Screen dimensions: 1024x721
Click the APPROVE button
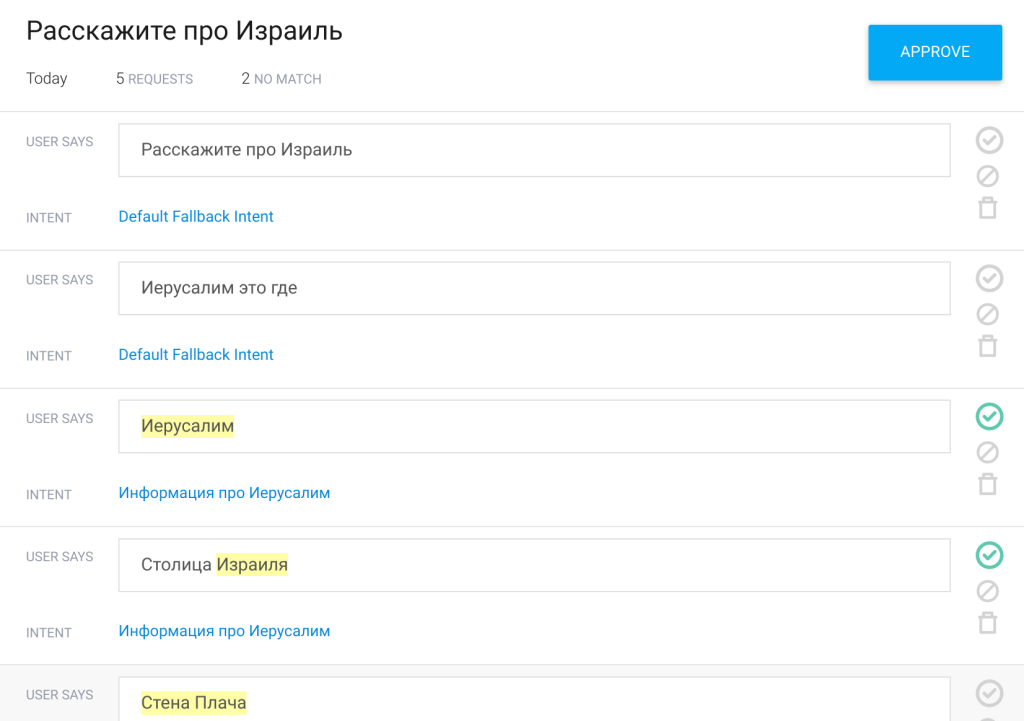click(934, 52)
